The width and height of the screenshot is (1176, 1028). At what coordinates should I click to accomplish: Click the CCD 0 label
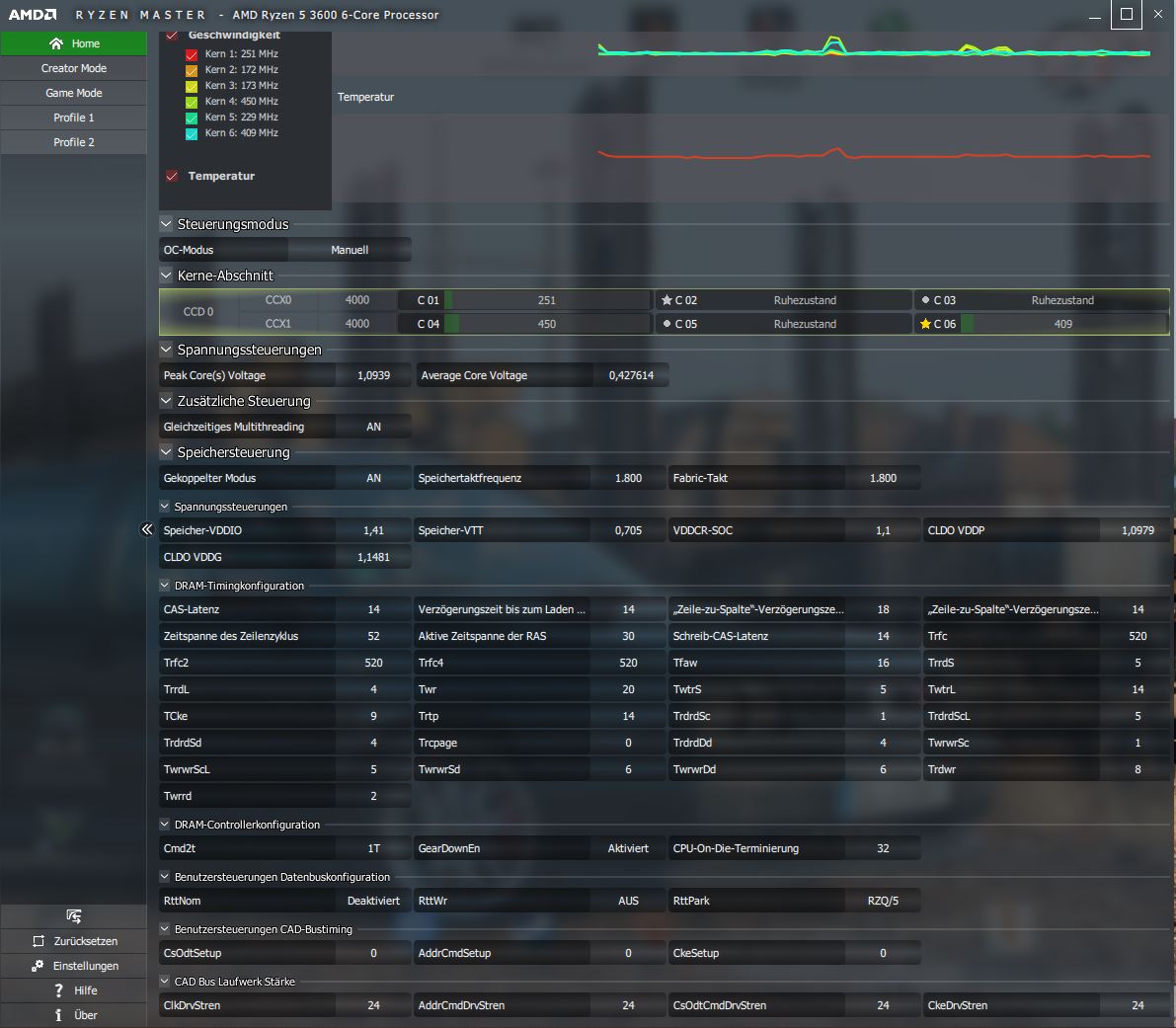click(x=198, y=312)
